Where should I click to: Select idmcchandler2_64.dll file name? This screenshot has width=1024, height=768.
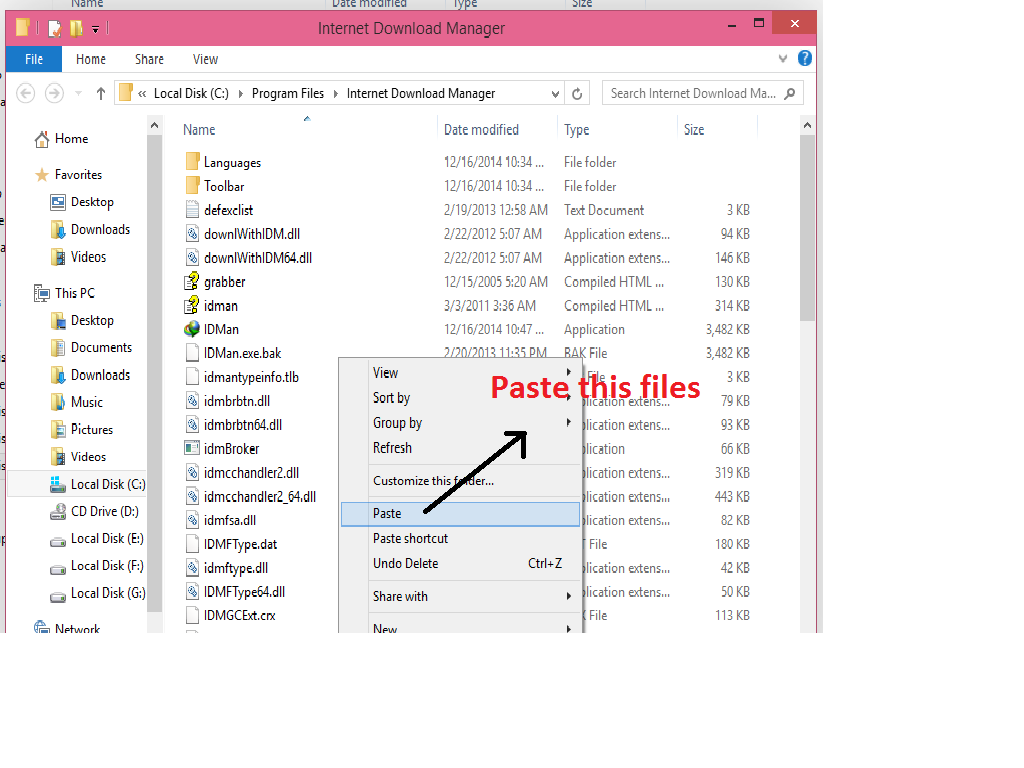pos(260,496)
